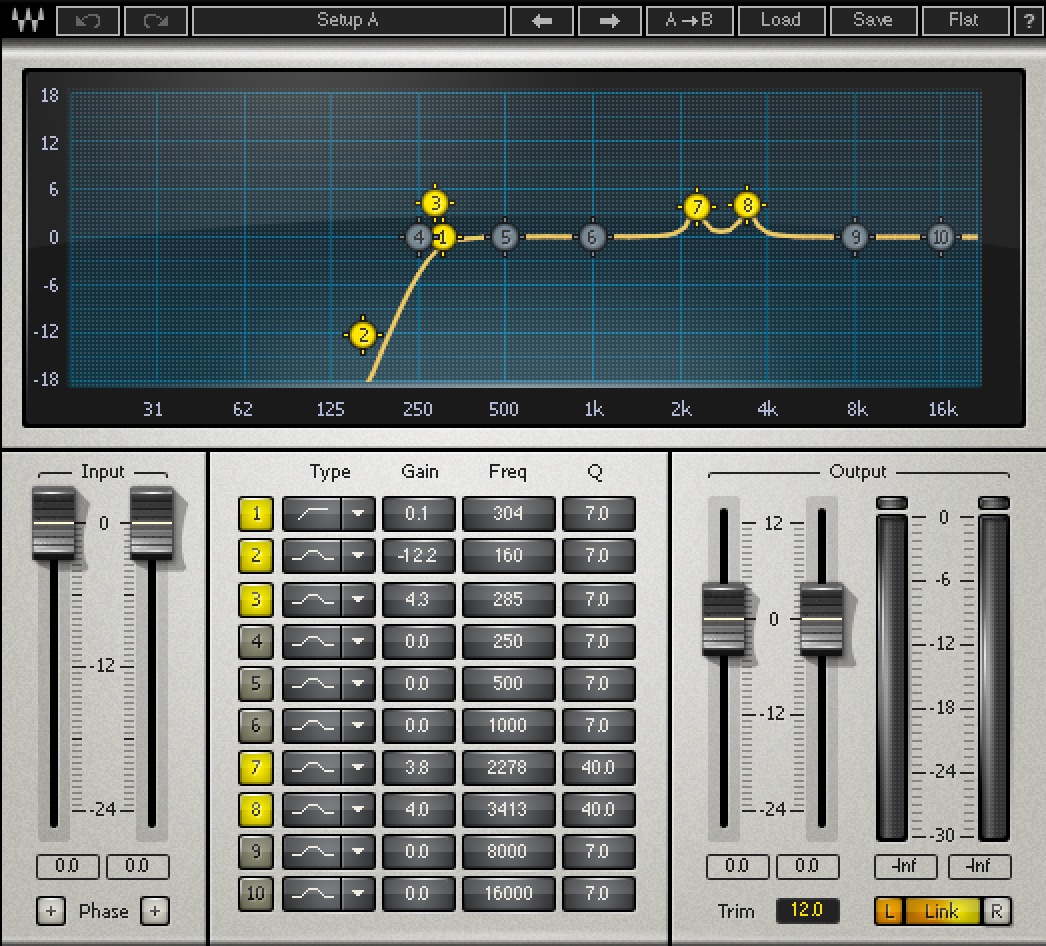Open the Setup A preset menu
The width and height of the screenshot is (1046, 946).
[348, 21]
